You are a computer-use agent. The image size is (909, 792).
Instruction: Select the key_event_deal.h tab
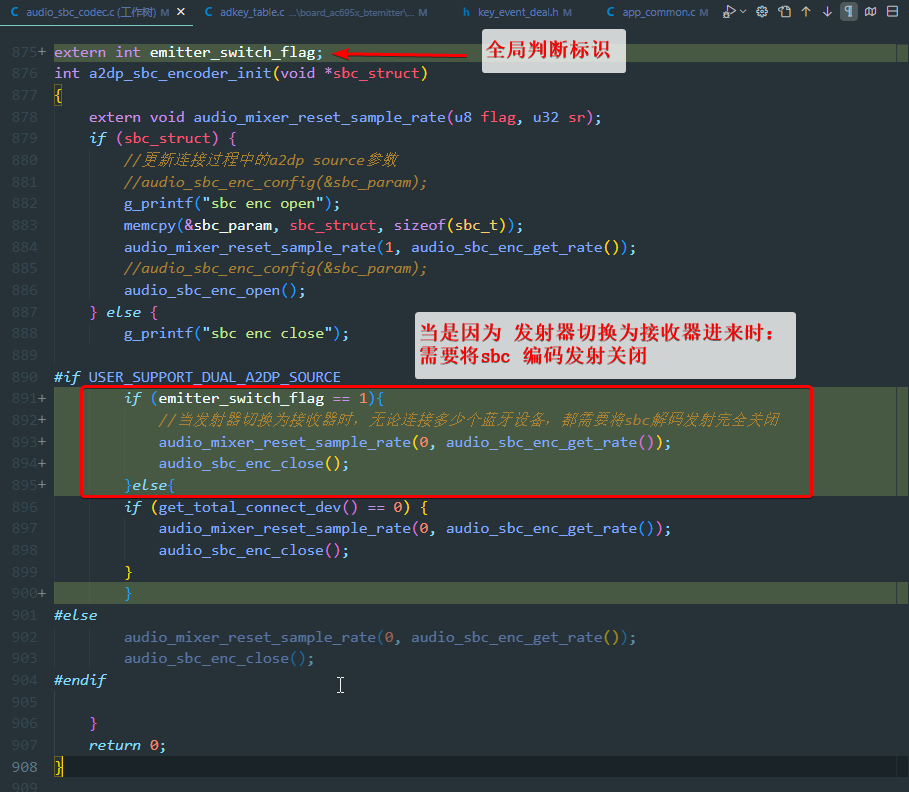[x=517, y=12]
